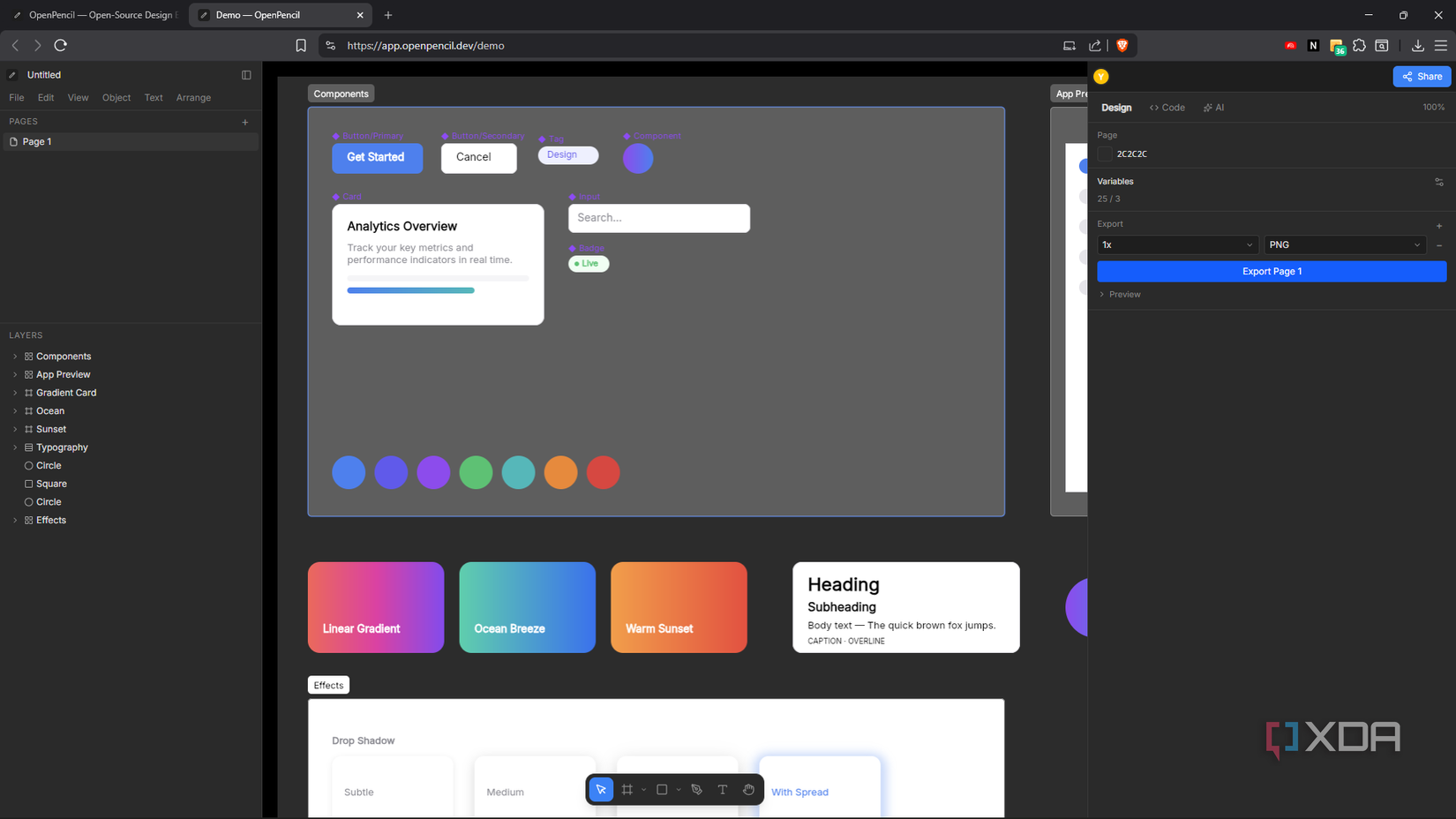Select the Rectangle shape tool
This screenshot has width=1456, height=819.
662,789
